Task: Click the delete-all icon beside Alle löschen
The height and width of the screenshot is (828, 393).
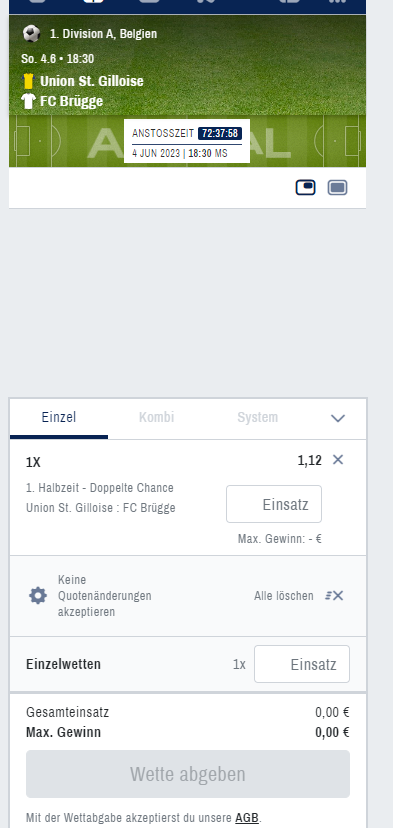Action: point(334,596)
